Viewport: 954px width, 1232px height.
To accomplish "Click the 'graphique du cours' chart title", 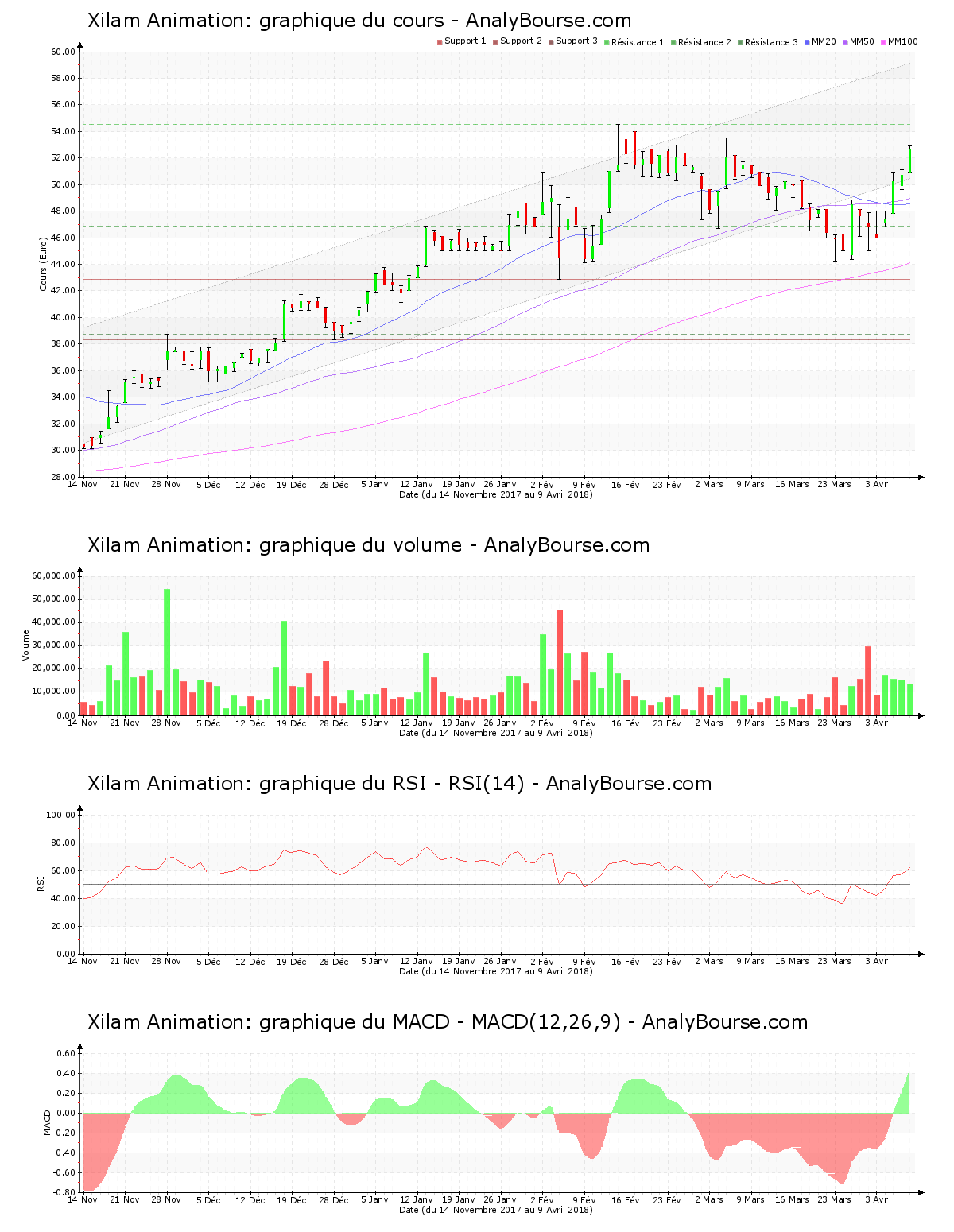I will pos(359,21).
